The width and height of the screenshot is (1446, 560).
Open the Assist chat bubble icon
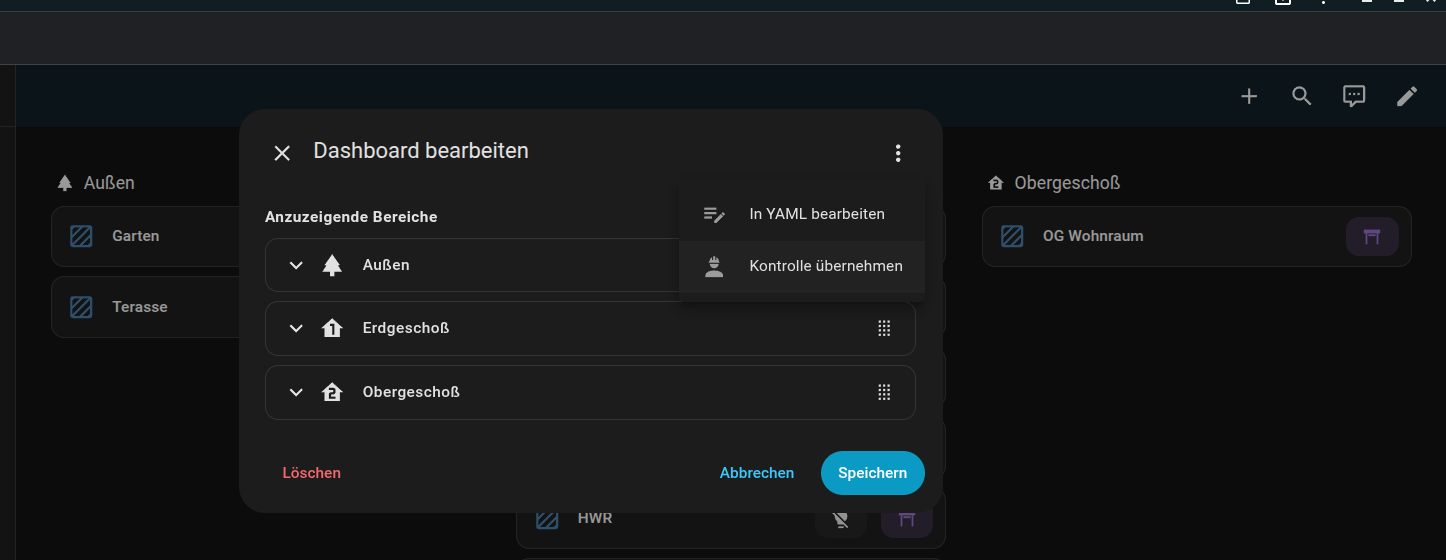[1354, 96]
